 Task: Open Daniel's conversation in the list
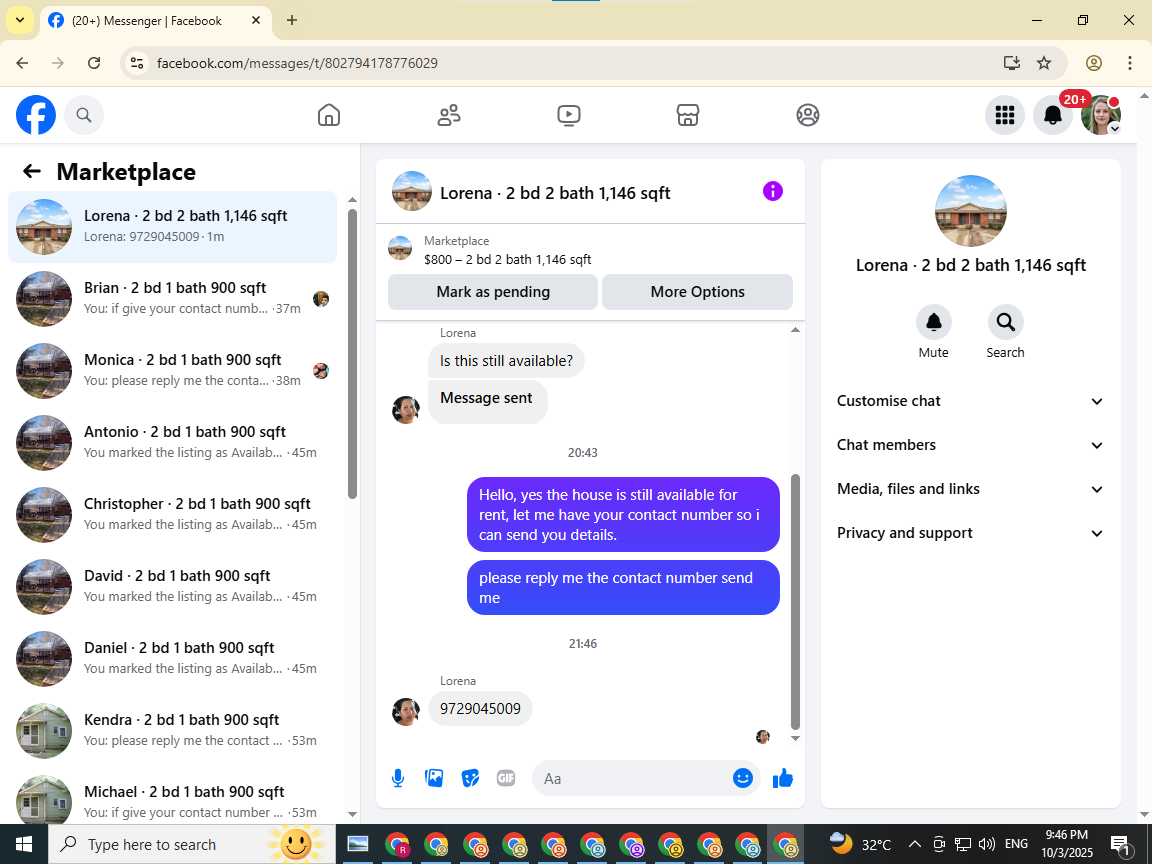(173, 658)
